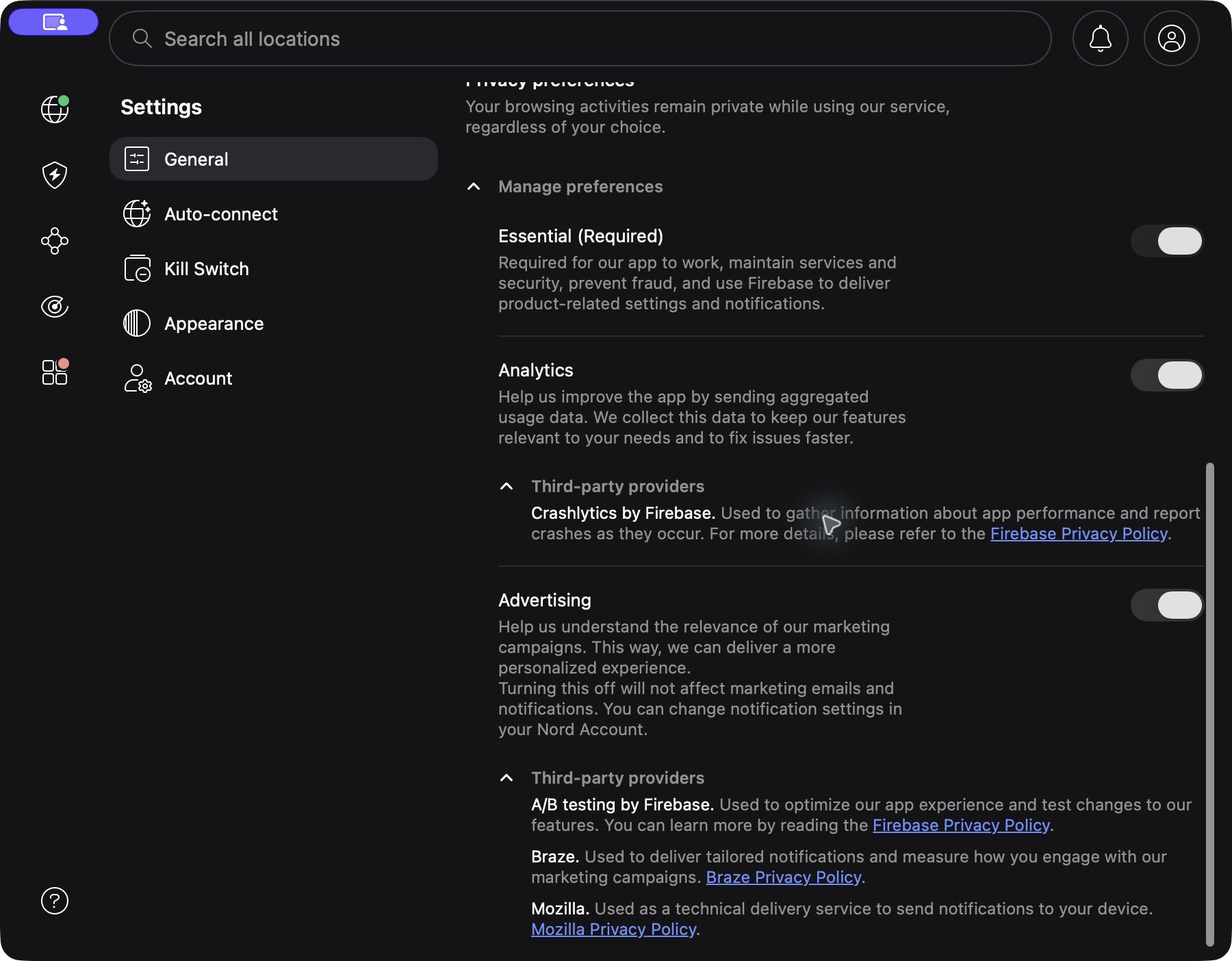Open Firebase Privacy Policy link for A/B testing

click(961, 825)
